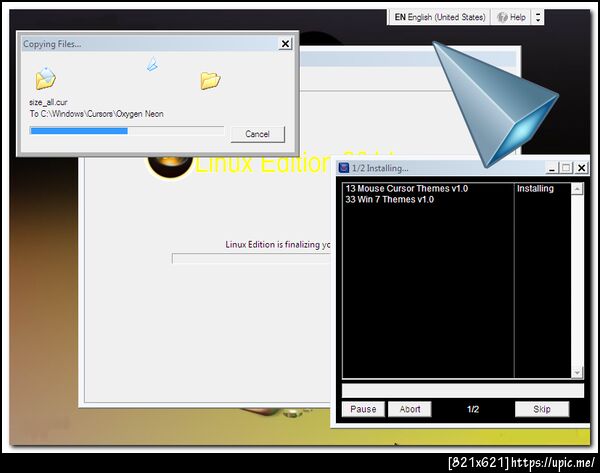Cancel the Copying Files operation

point(258,134)
